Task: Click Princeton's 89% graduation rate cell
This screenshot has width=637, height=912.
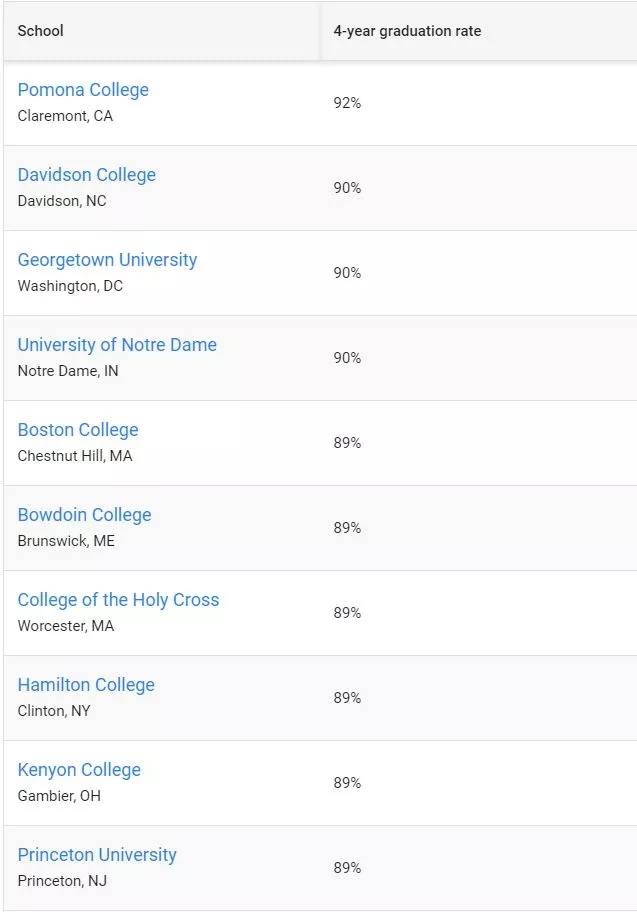Action: pyautogui.click(x=347, y=868)
